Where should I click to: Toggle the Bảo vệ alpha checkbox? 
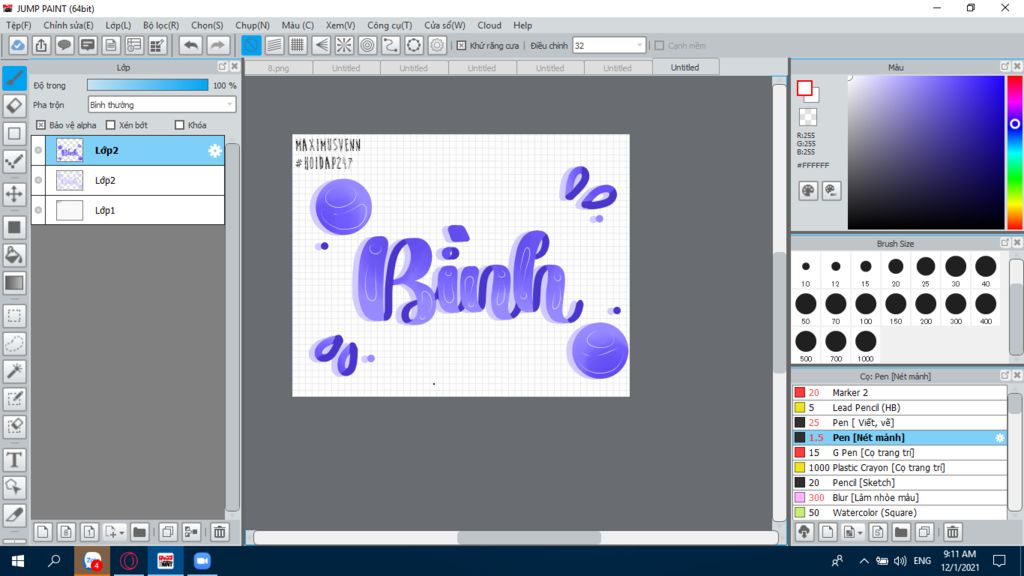click(x=41, y=125)
